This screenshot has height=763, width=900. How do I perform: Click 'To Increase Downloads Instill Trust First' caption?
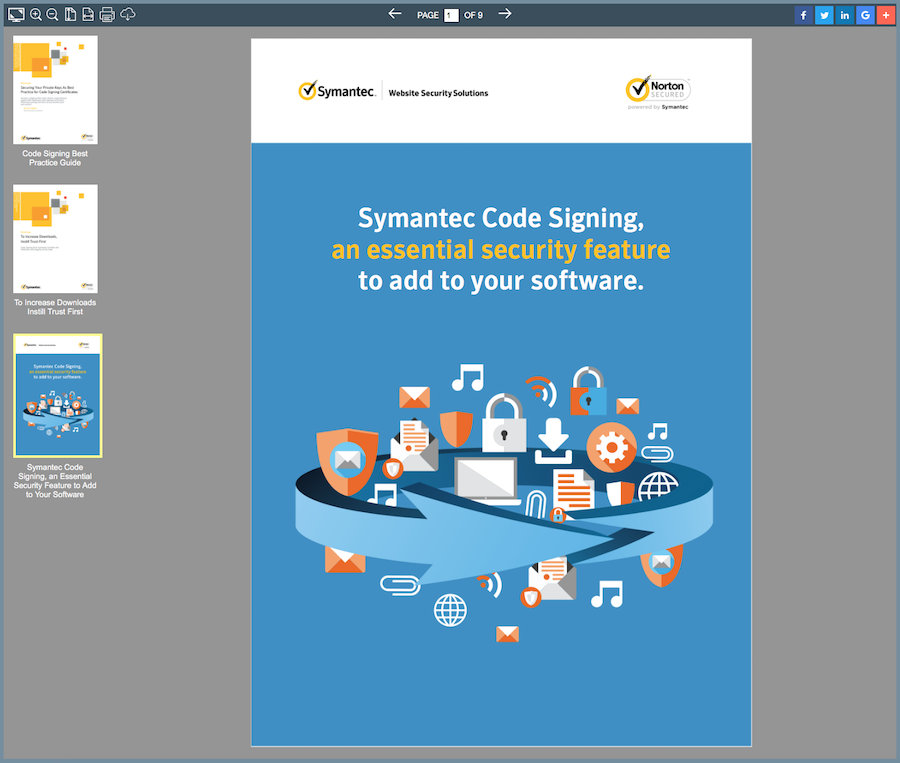click(55, 307)
